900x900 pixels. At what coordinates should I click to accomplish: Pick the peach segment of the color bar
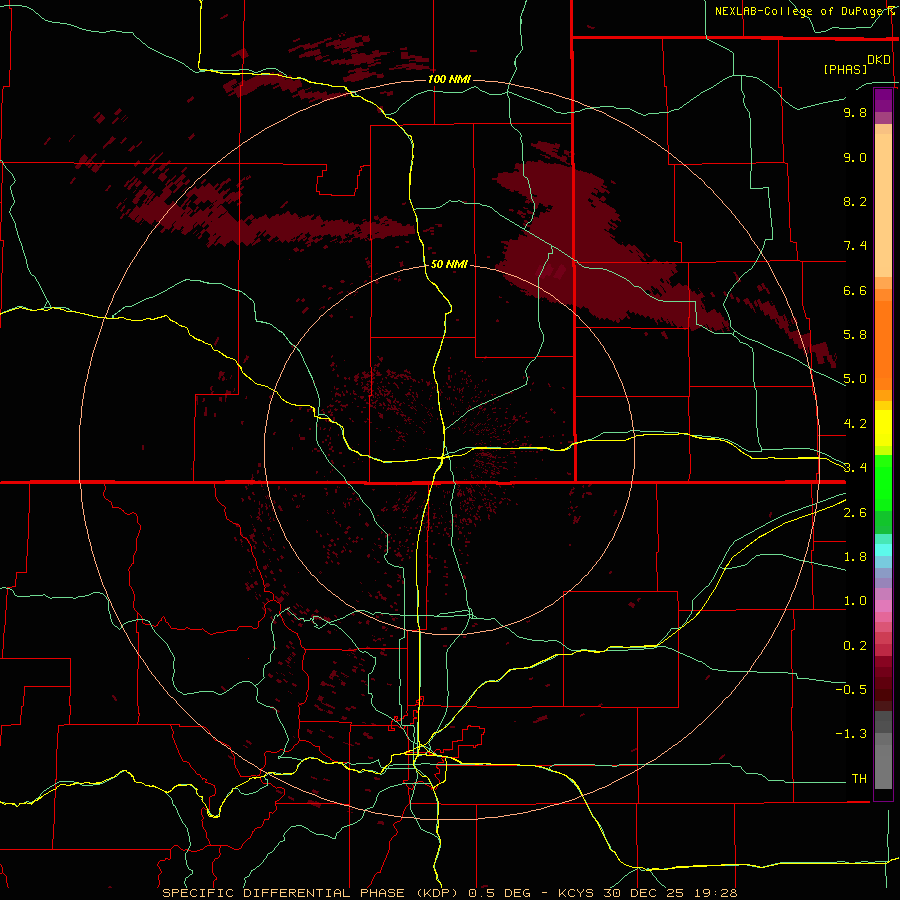tap(883, 205)
